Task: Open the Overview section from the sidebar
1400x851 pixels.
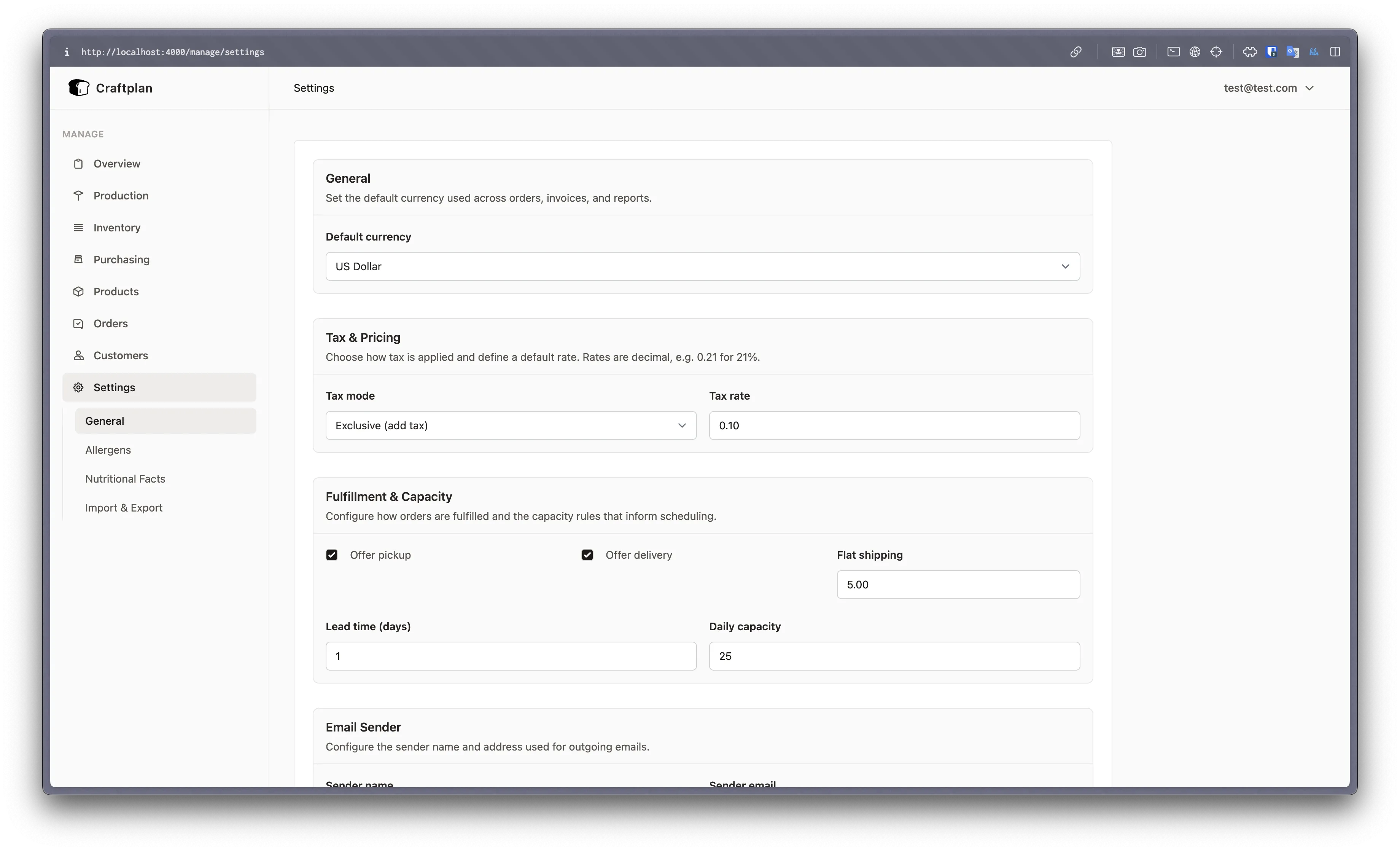Action: pos(79,163)
